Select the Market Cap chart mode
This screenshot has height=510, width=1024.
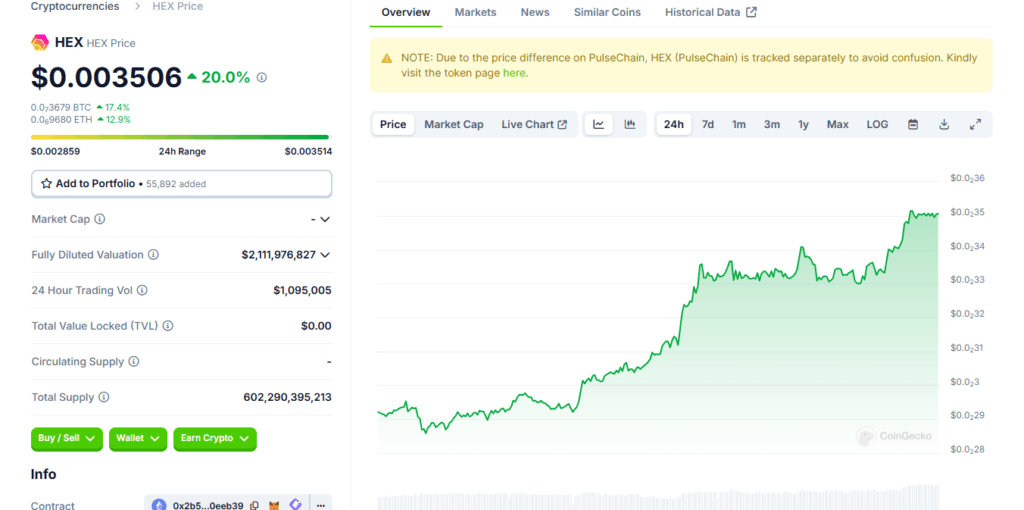coord(454,124)
